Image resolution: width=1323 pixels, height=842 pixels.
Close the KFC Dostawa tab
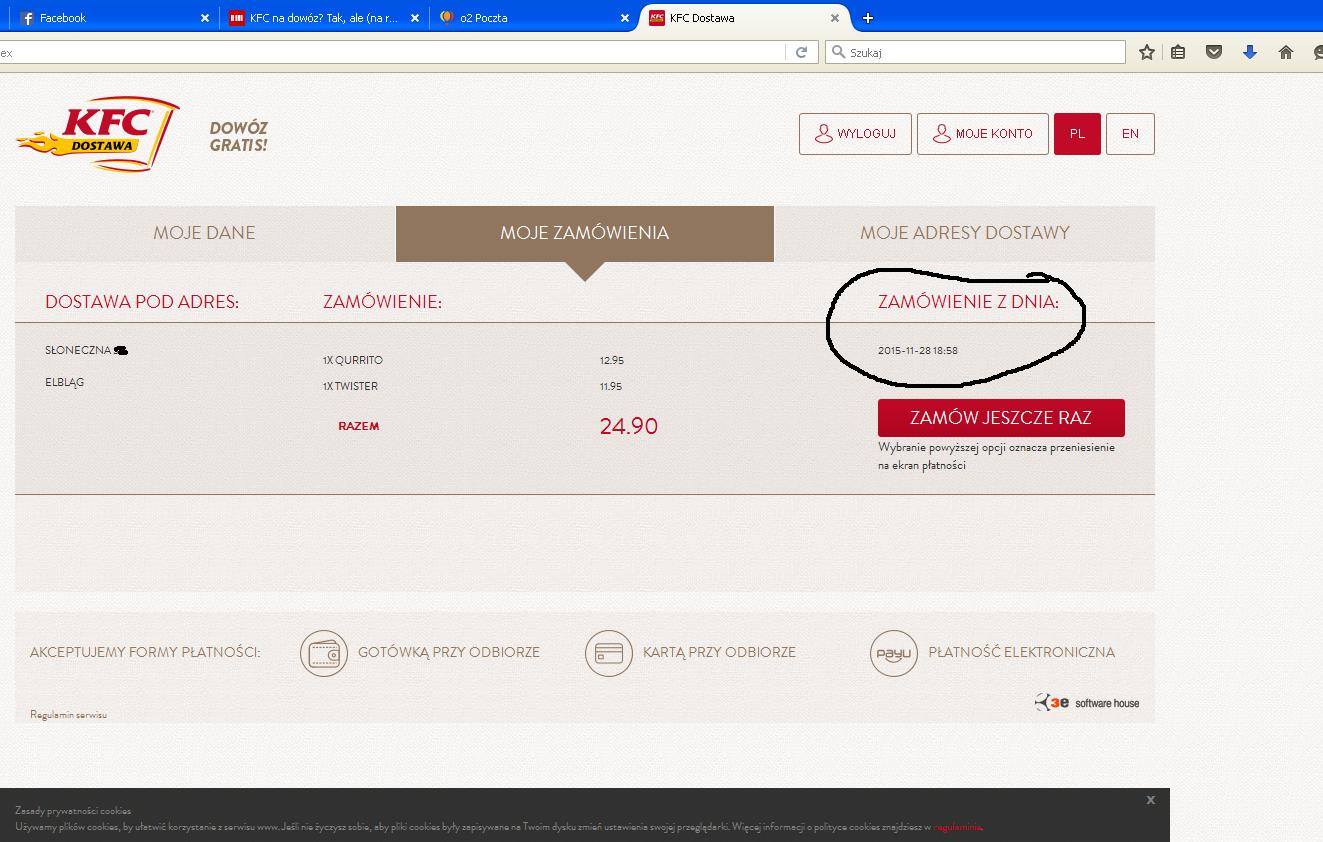pyautogui.click(x=835, y=18)
